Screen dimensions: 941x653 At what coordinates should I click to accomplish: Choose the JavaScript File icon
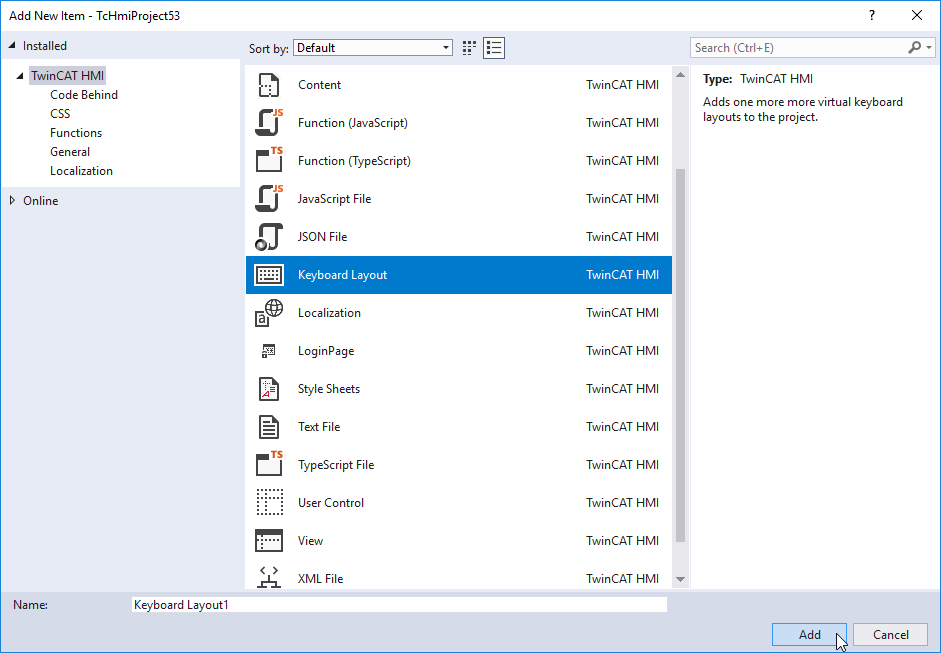click(x=269, y=199)
